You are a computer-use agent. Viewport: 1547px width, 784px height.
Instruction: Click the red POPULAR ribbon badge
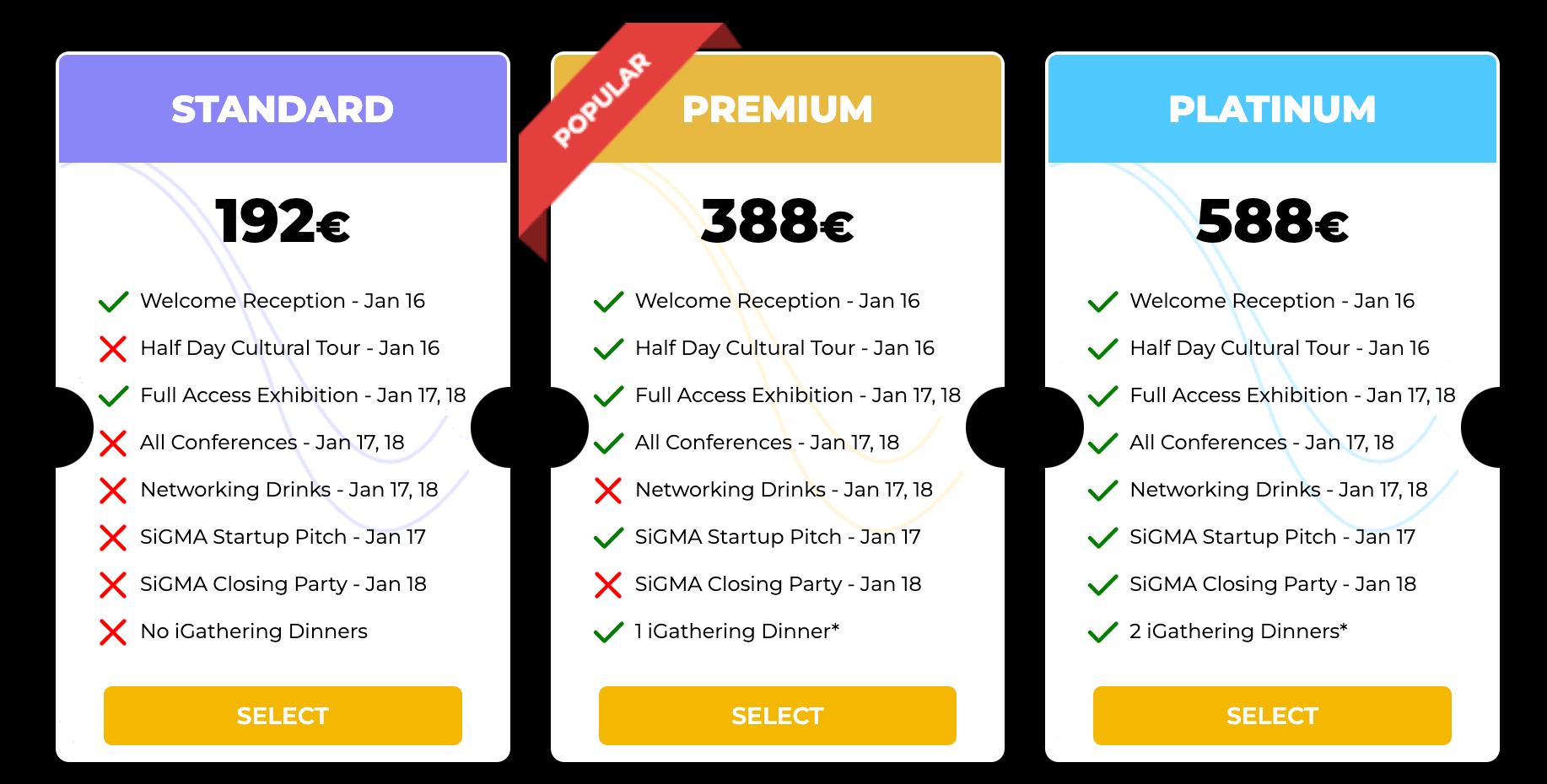pyautogui.click(x=601, y=101)
